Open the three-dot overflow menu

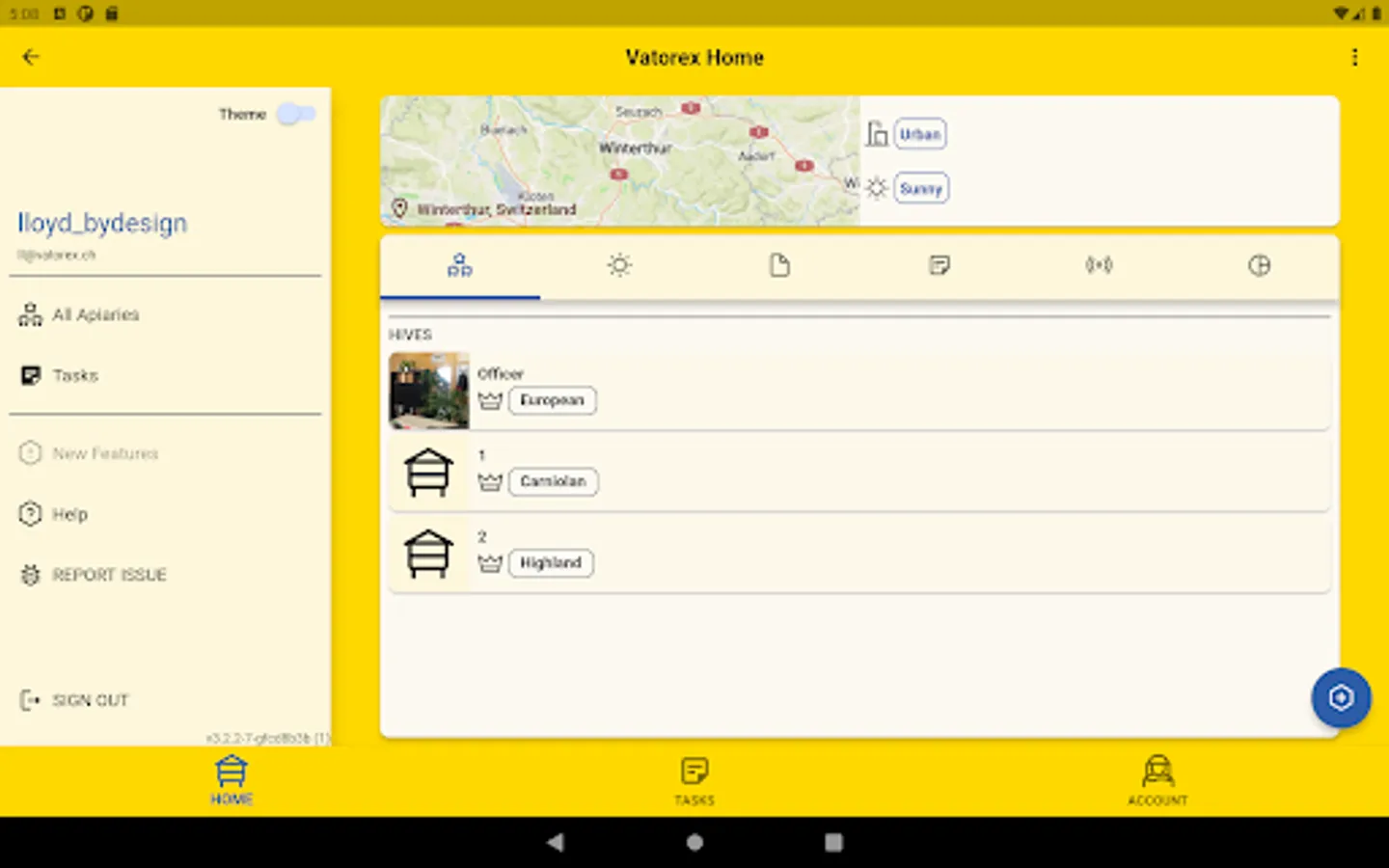(x=1355, y=57)
